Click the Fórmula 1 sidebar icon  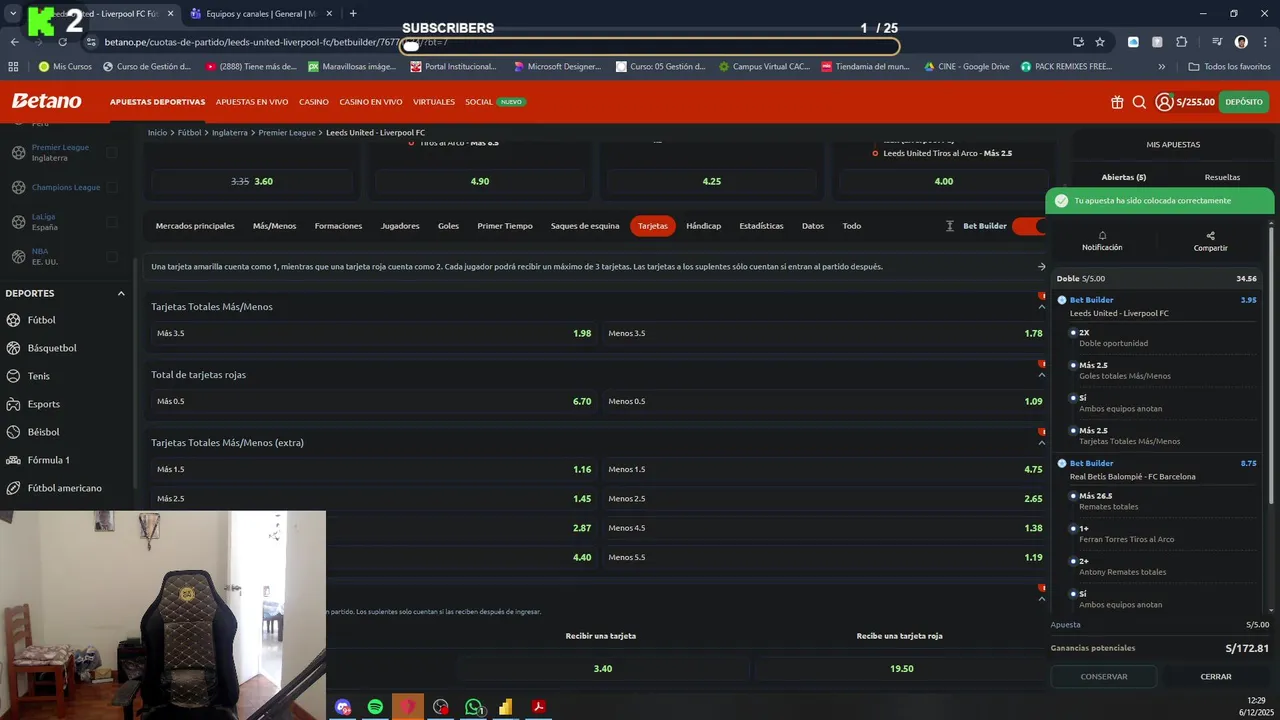tap(14, 460)
